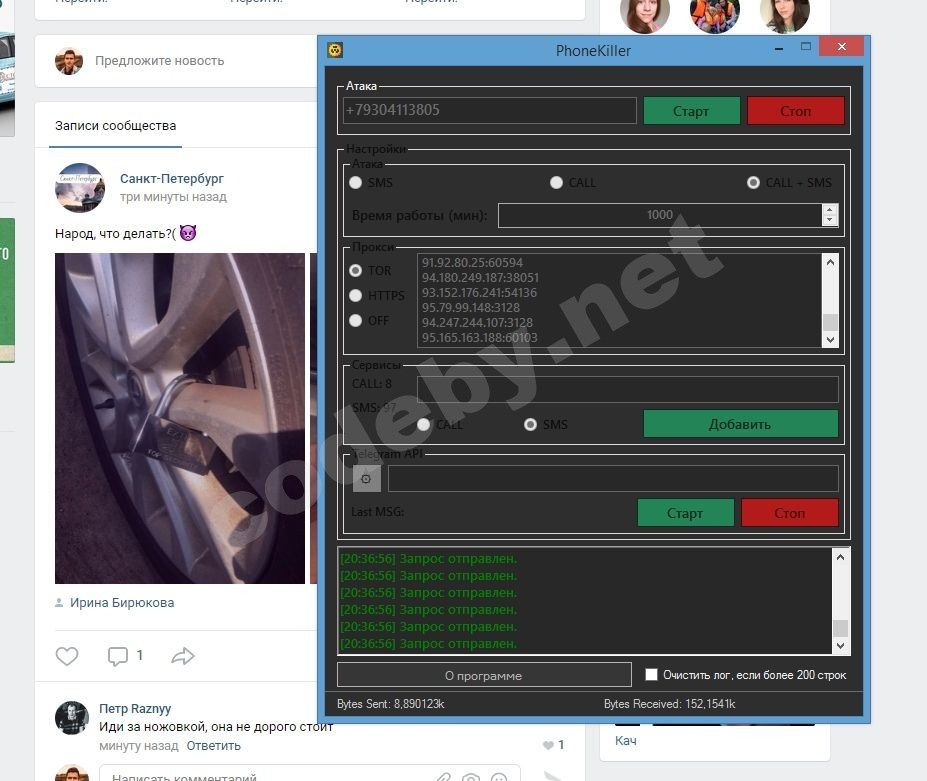Choose HTTPS proxy option

355,296
